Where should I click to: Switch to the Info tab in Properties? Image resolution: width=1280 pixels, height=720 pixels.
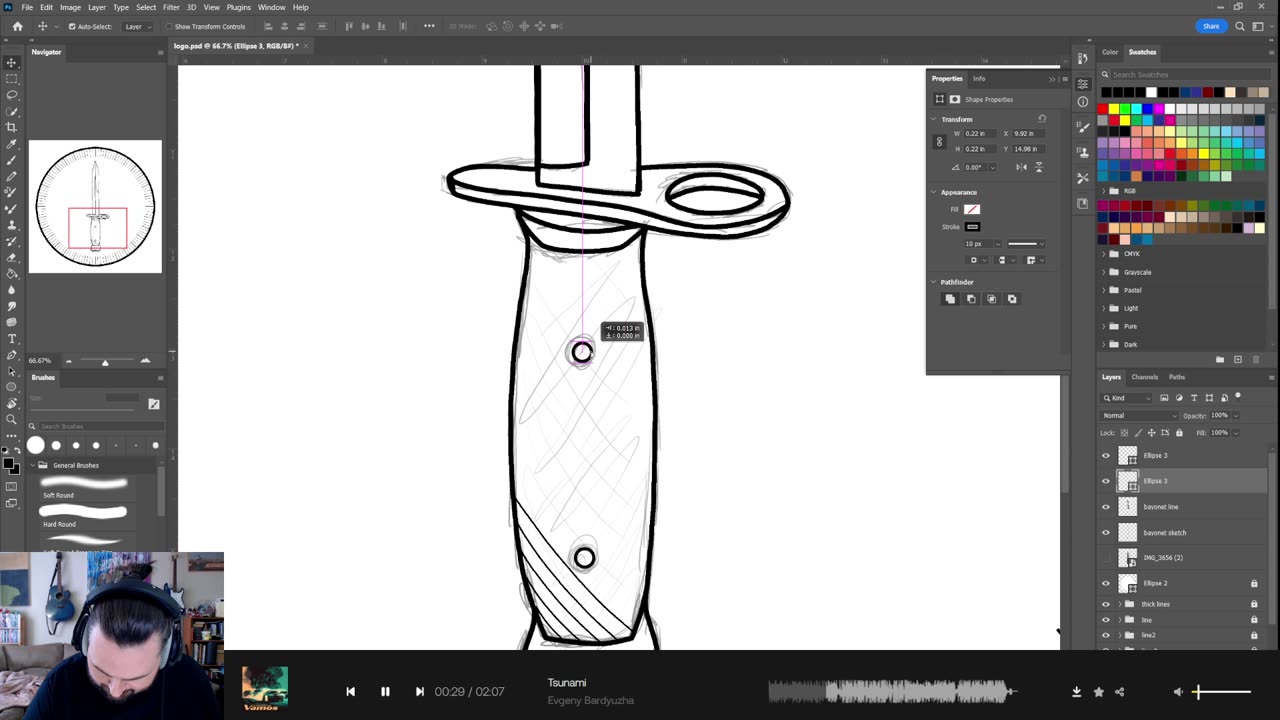pos(979,78)
